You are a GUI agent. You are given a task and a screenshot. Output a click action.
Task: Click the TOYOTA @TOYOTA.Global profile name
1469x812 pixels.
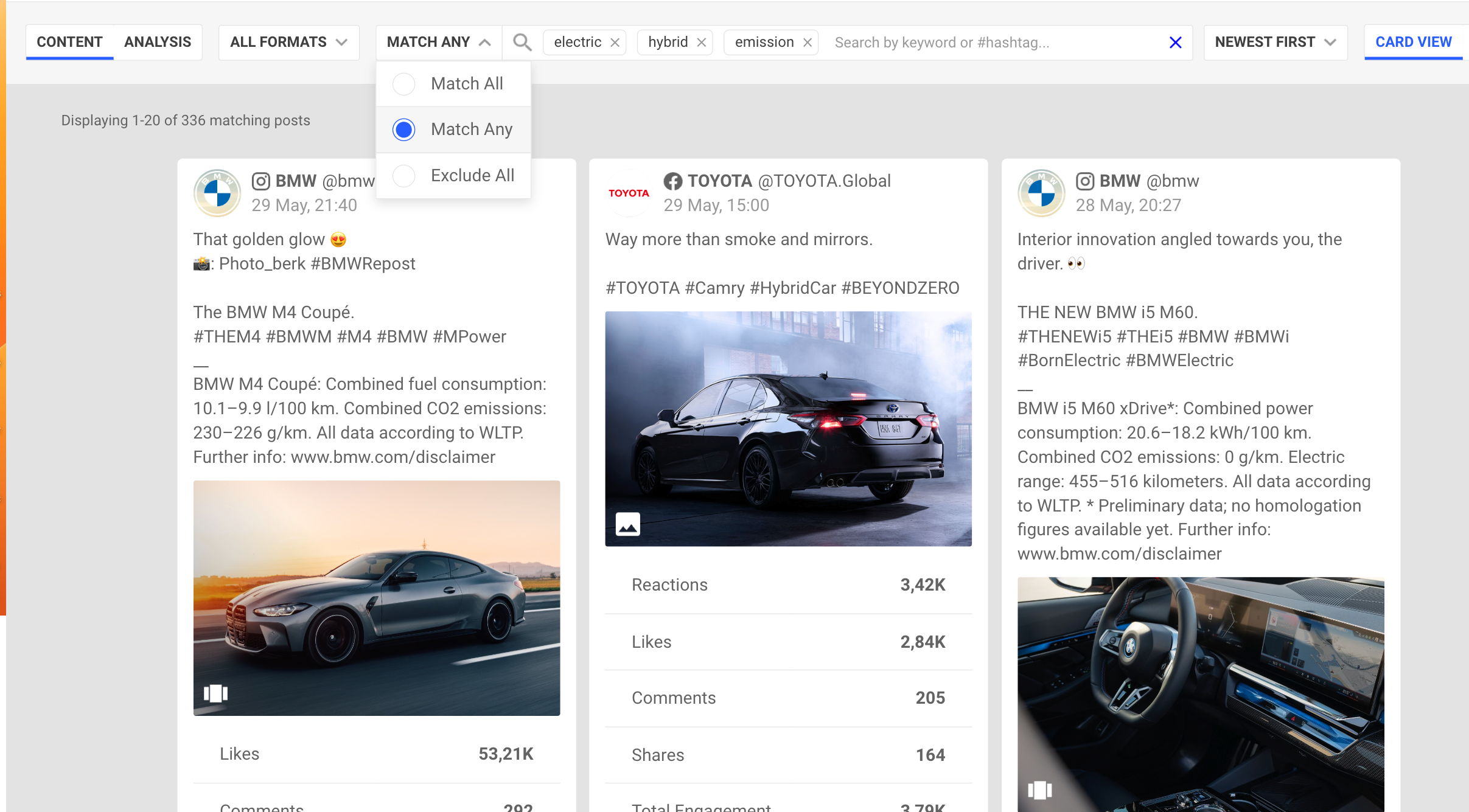click(789, 181)
